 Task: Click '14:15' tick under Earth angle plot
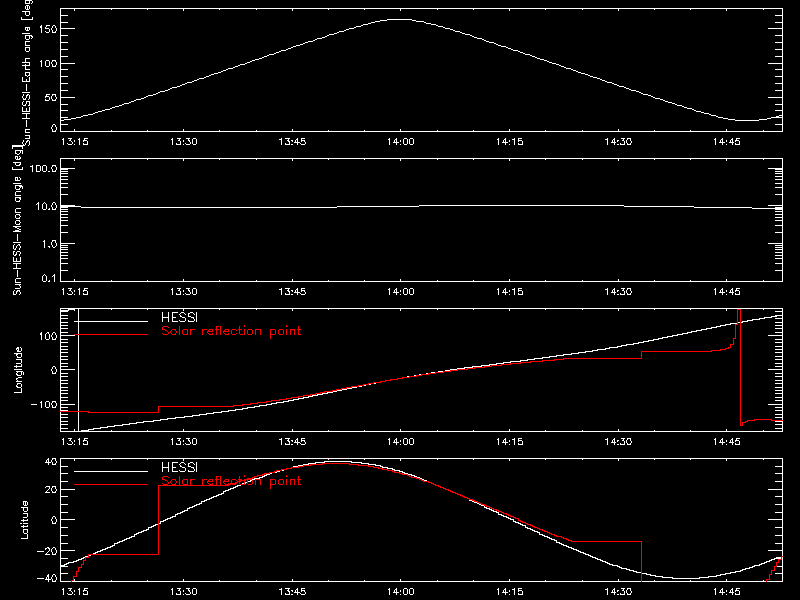coord(509,142)
